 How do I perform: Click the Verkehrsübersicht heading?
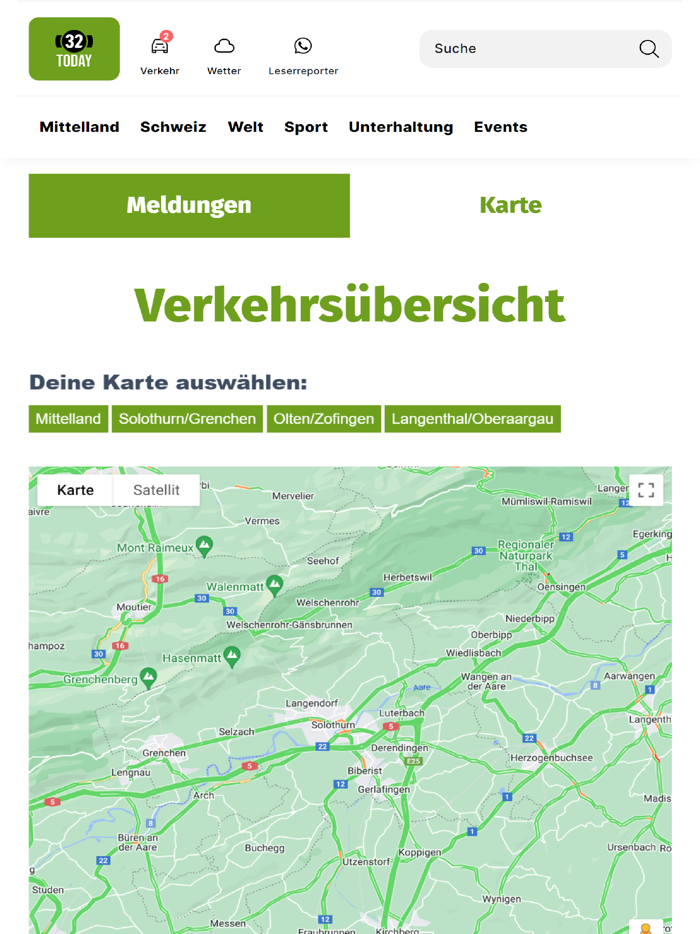tap(350, 305)
